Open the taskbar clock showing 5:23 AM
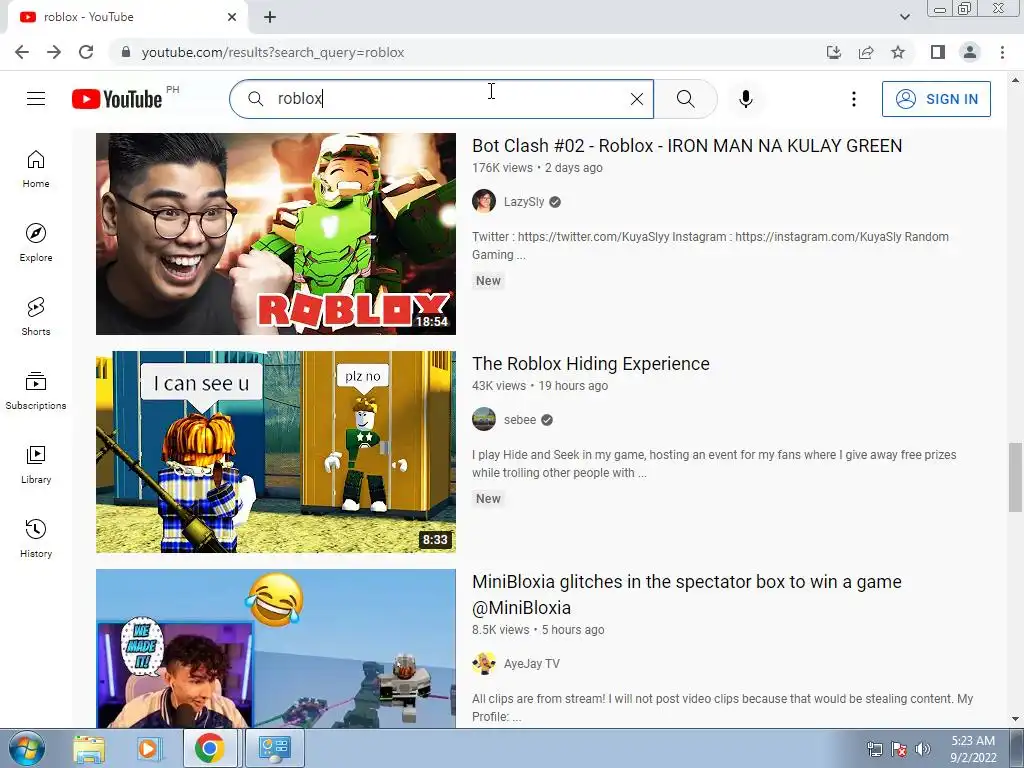Image resolution: width=1024 pixels, height=768 pixels. coord(973,749)
